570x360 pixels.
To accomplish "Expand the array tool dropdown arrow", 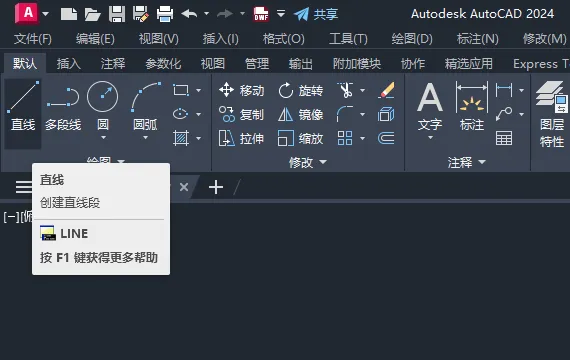I will click(362, 138).
